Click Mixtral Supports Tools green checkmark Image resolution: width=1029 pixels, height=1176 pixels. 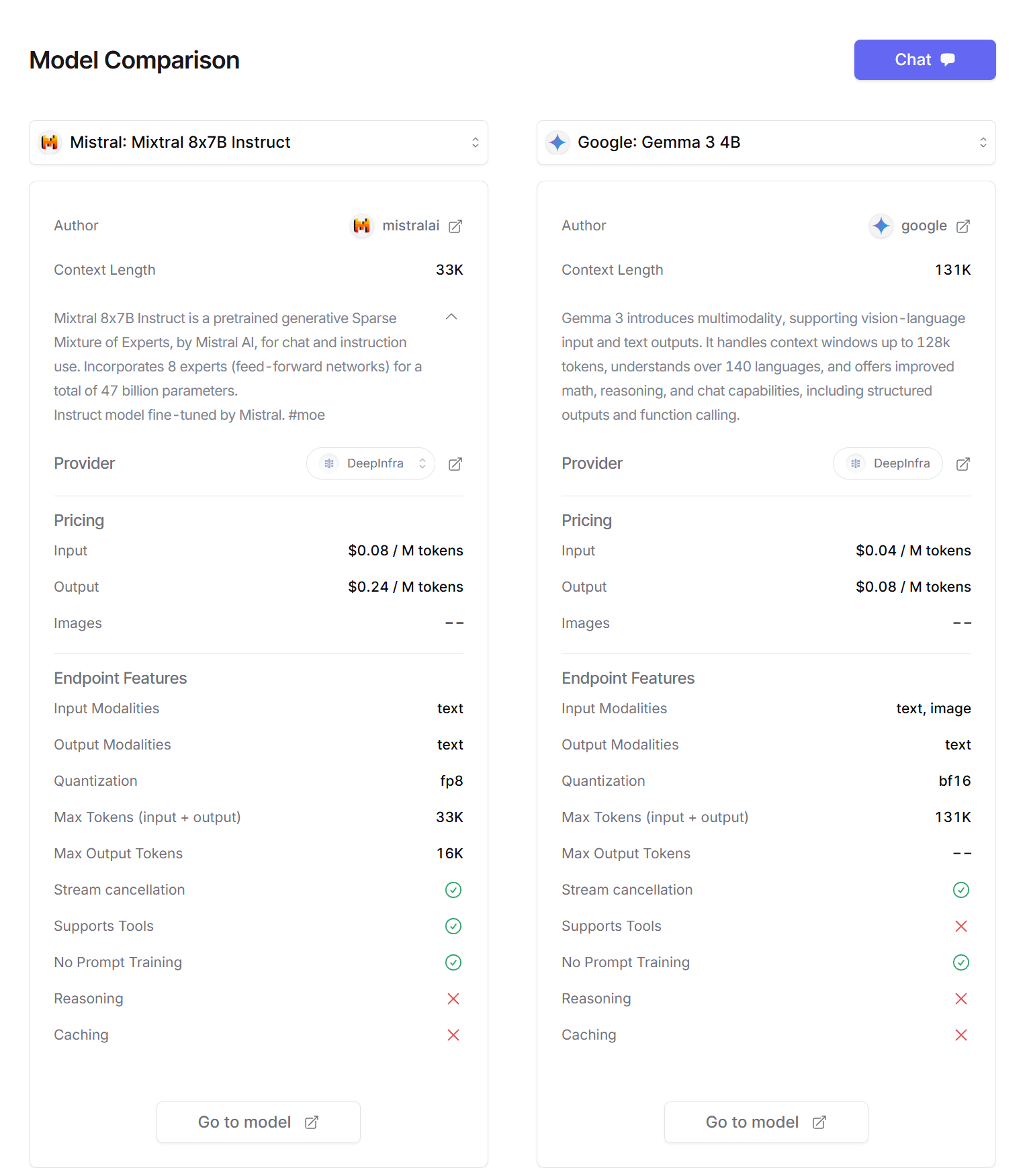[x=453, y=926]
